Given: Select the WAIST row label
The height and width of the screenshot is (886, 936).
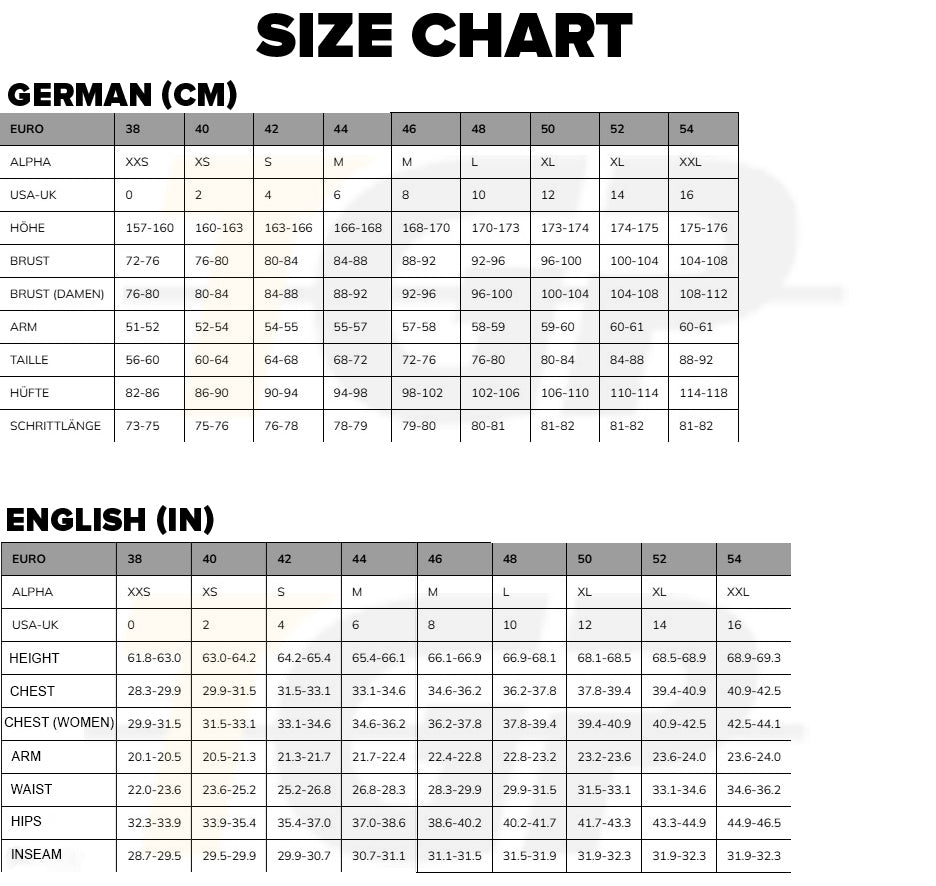Looking at the screenshot, I should click(31, 790).
